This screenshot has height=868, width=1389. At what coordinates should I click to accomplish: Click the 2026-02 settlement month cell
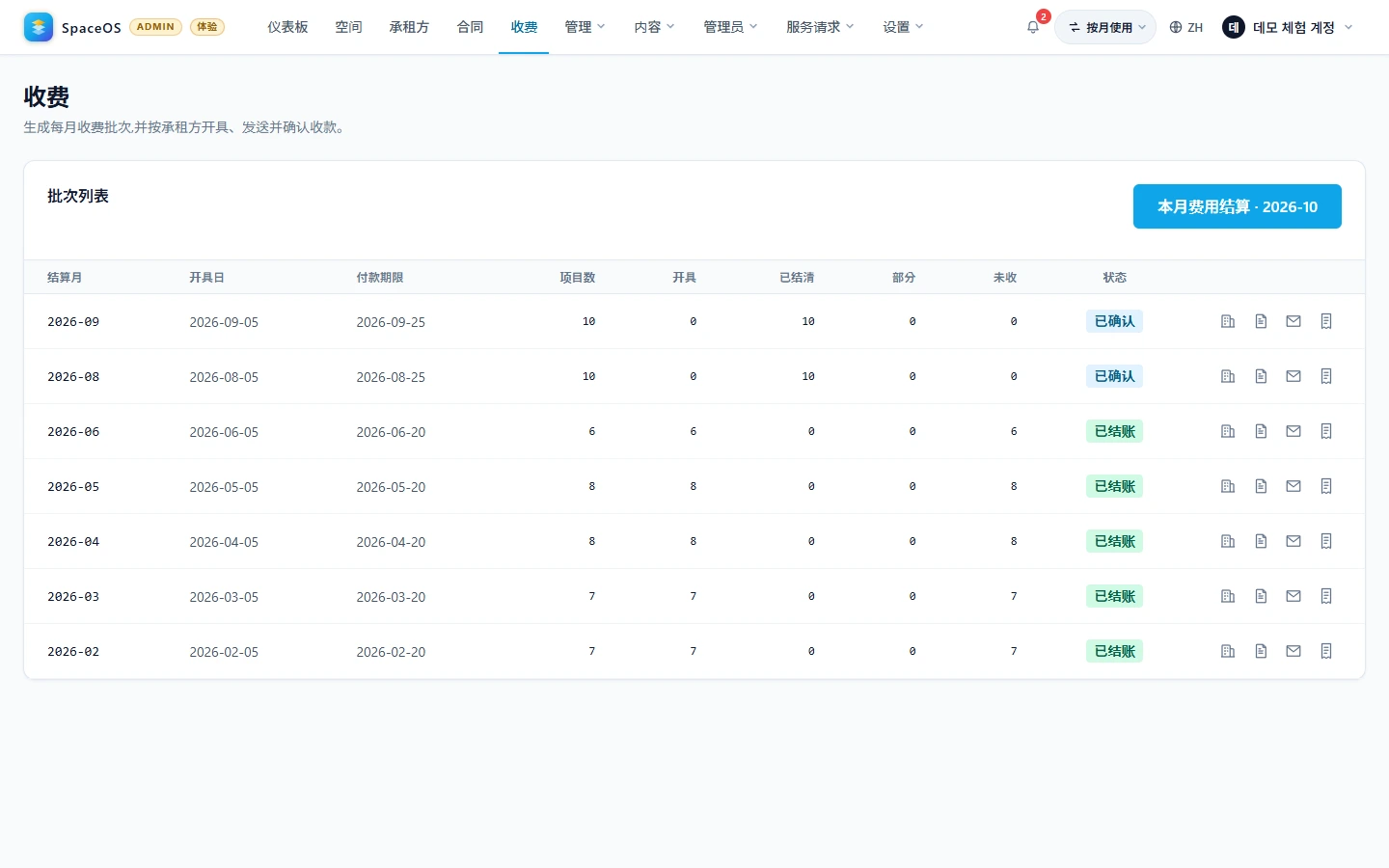point(73,651)
